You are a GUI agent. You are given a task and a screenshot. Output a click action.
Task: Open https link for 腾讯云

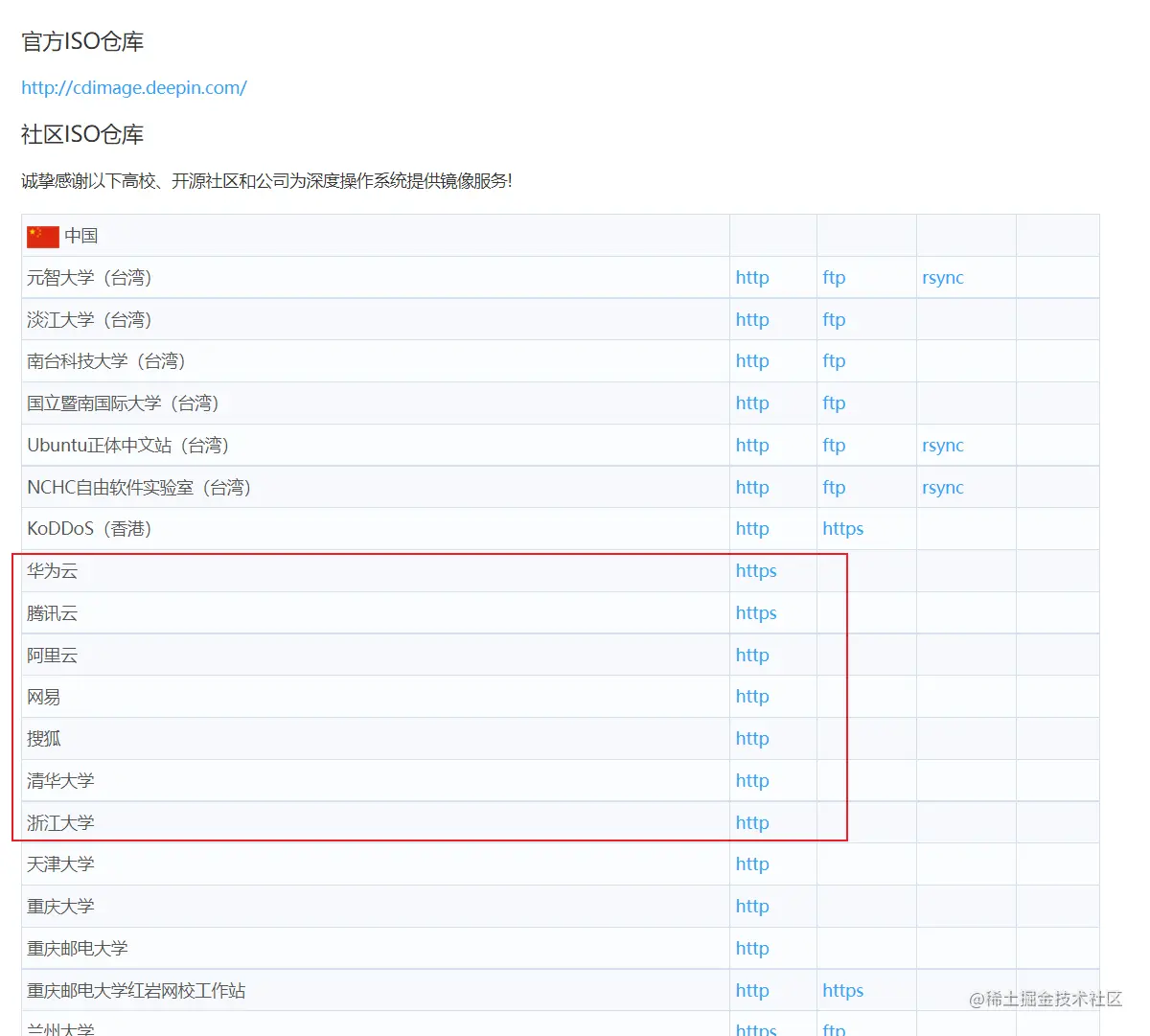point(756,613)
